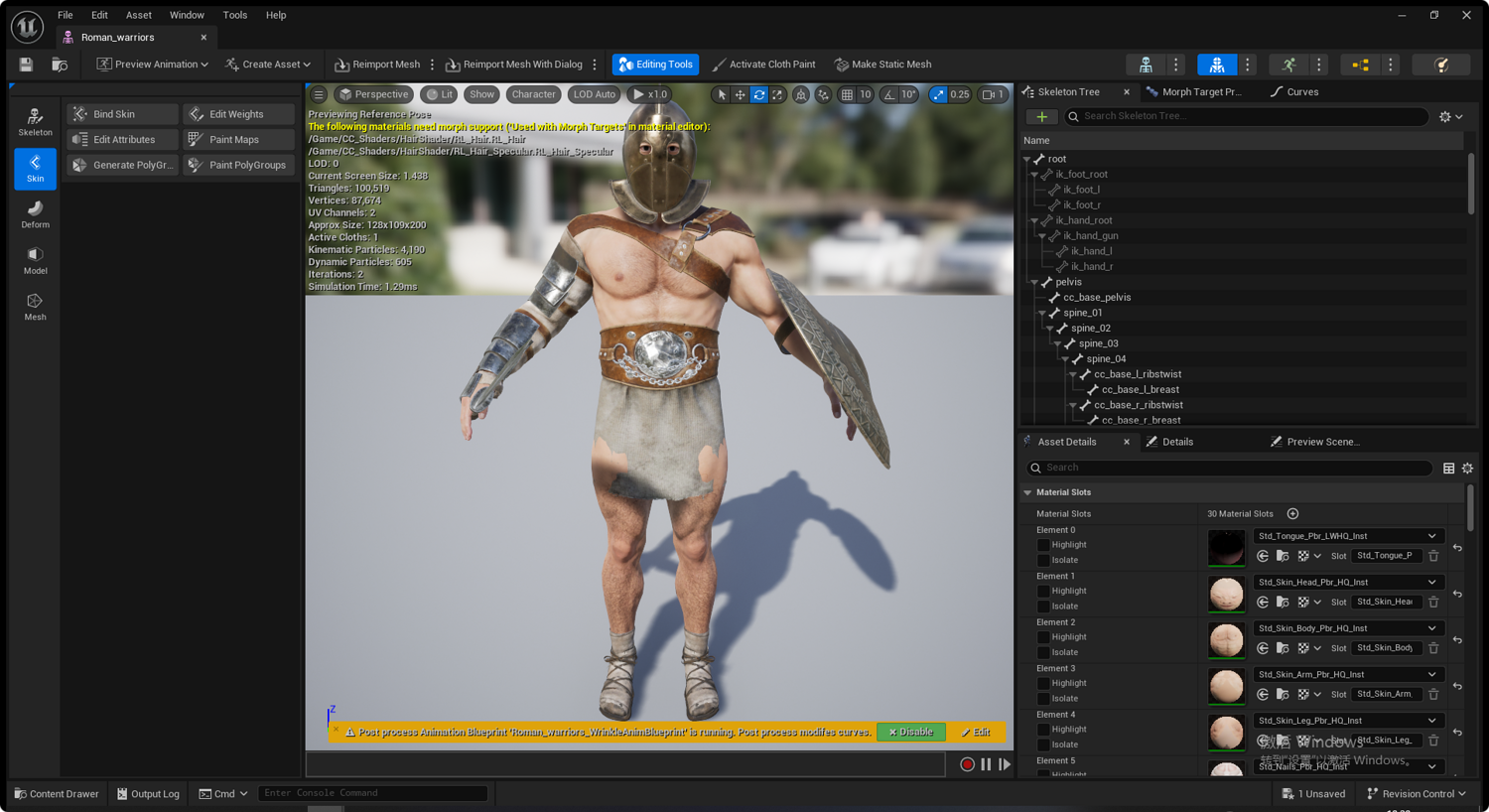Open the Std_Skin_Head_Pbr_HQ_Inst material dropdown

1347,582
